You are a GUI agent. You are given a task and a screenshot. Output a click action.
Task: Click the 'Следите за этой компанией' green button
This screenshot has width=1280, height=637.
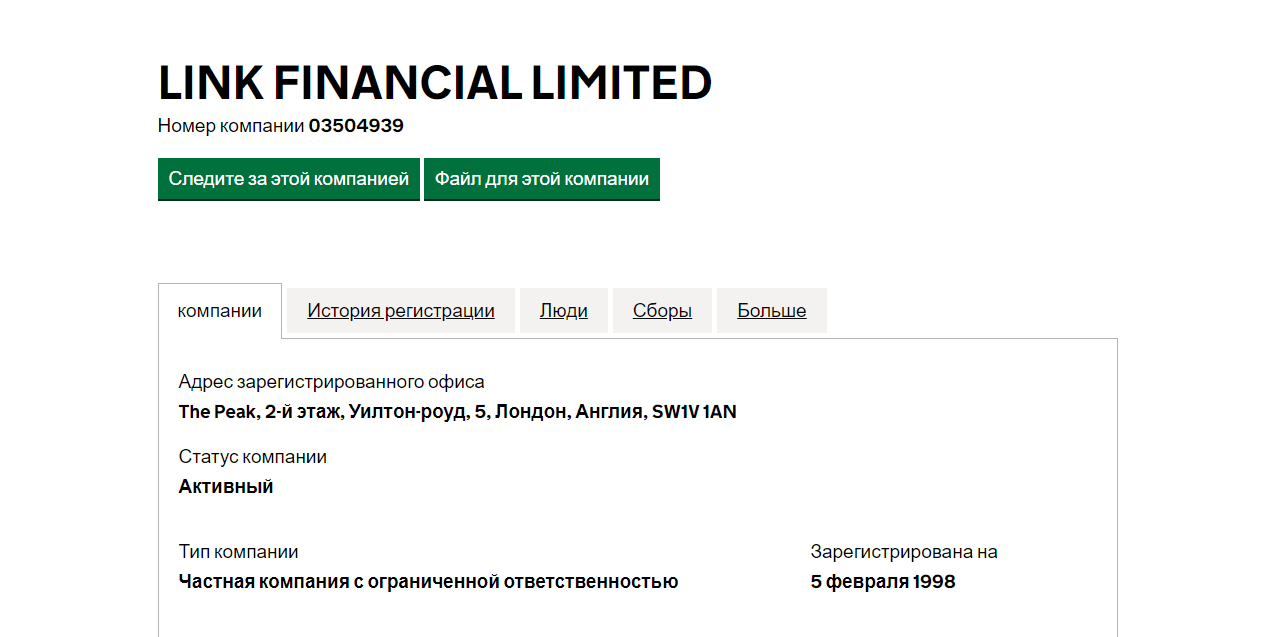pos(288,179)
